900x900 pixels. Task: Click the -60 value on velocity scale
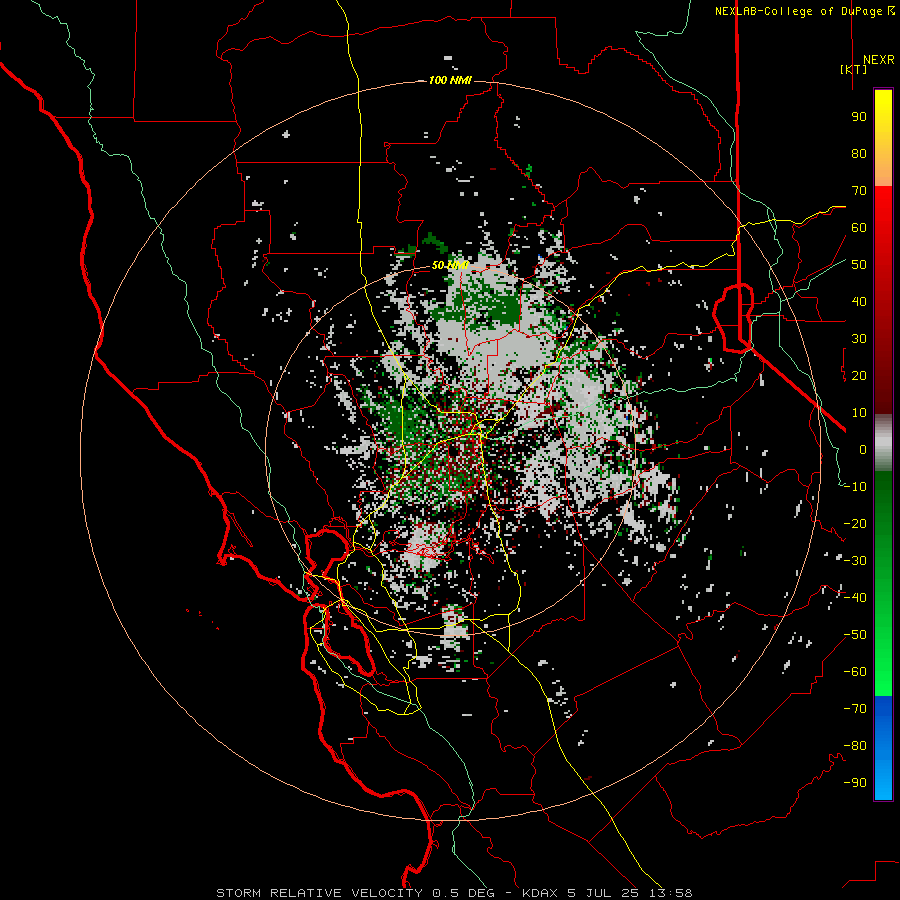[855, 672]
